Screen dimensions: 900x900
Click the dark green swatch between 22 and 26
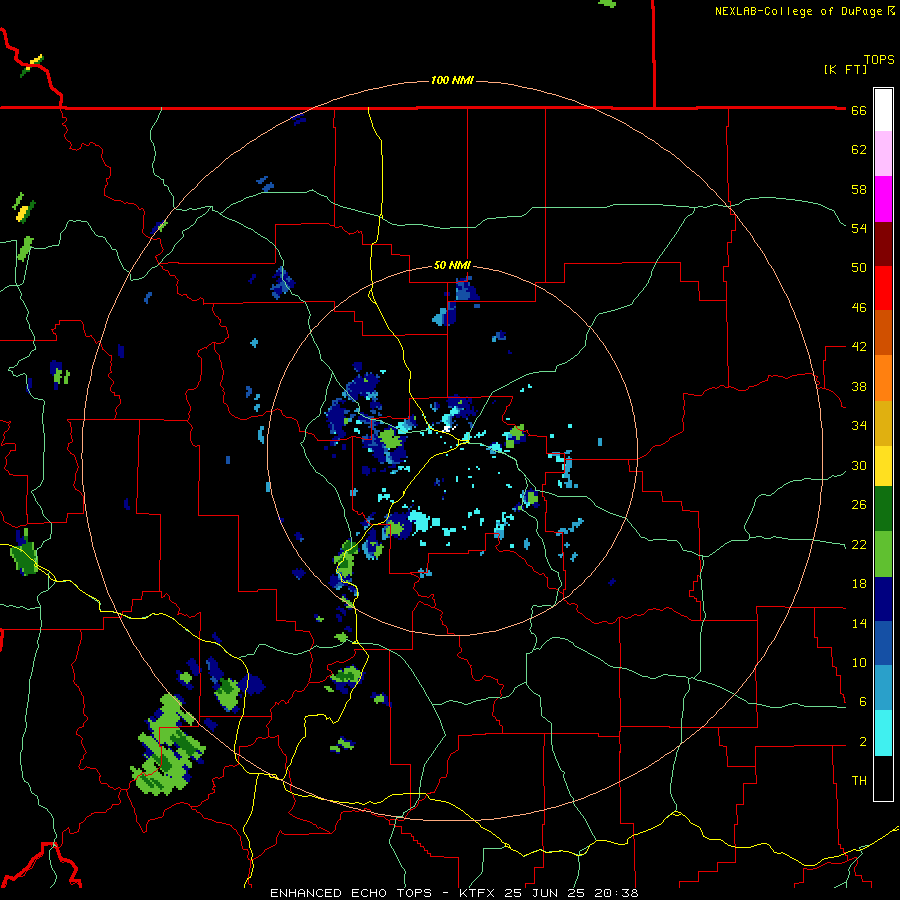tap(883, 509)
